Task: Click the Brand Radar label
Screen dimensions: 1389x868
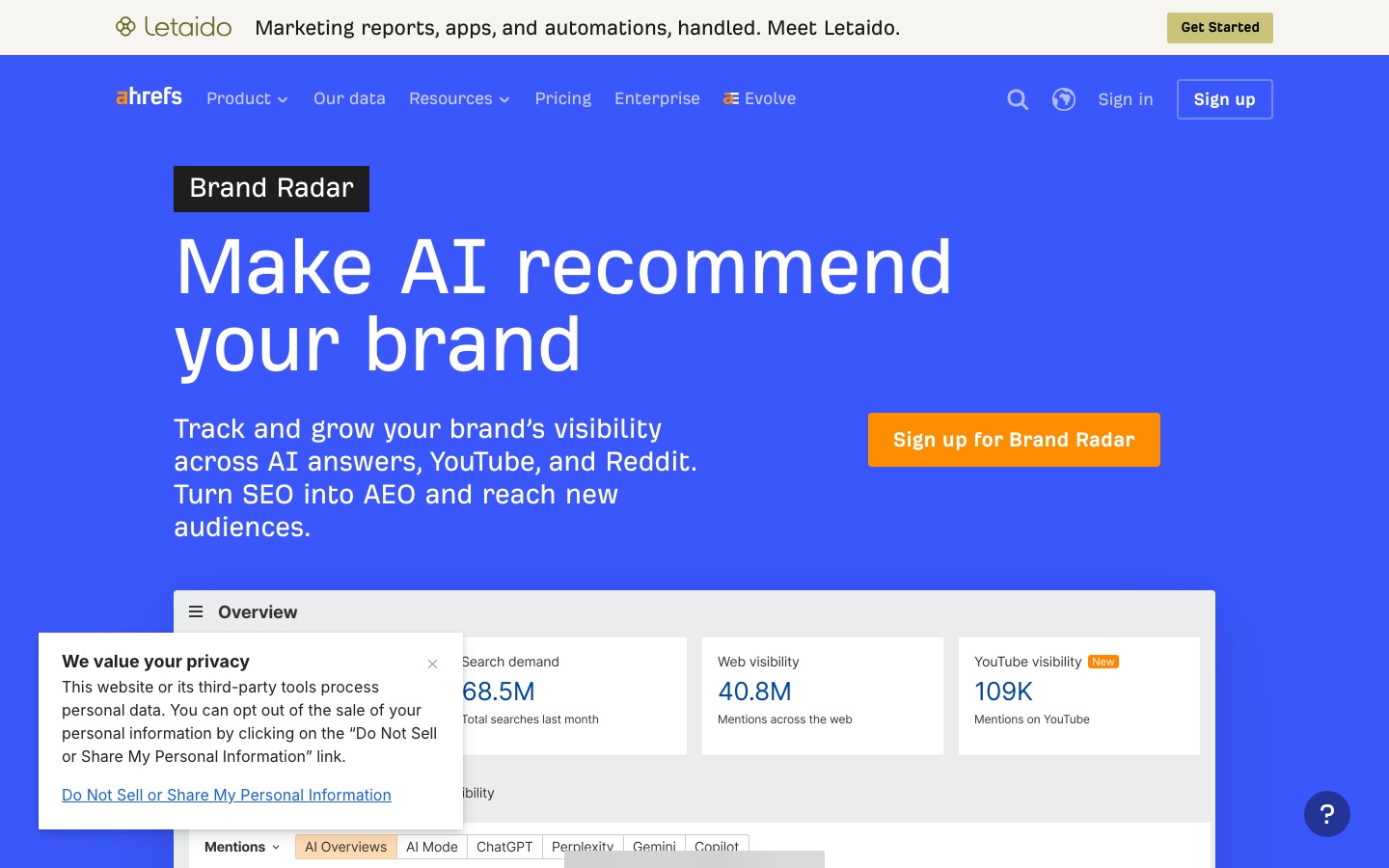Action: click(271, 188)
